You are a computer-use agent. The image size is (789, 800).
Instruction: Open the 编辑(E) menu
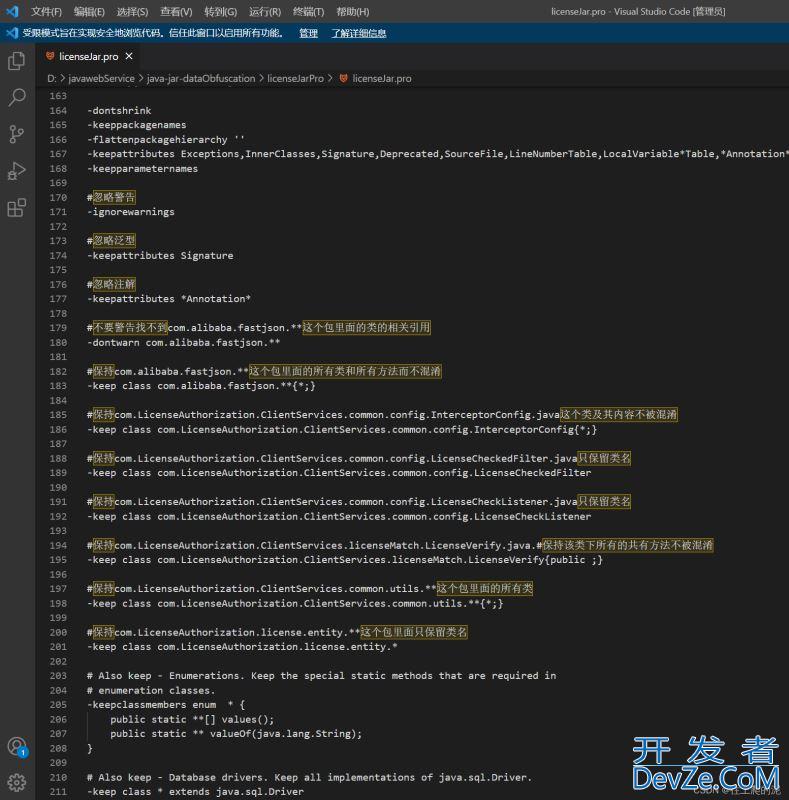tap(89, 12)
